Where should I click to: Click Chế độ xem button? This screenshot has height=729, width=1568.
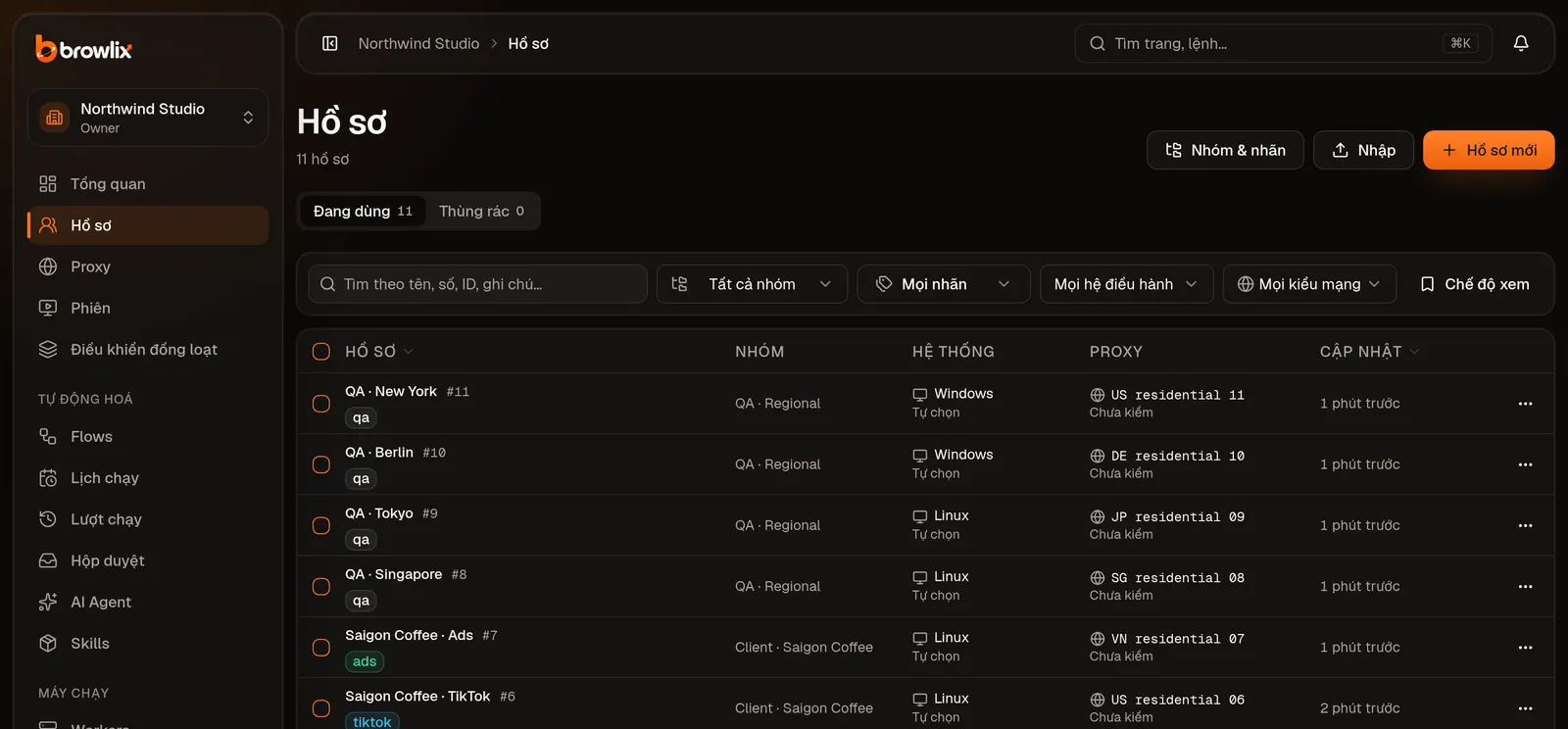click(x=1475, y=284)
